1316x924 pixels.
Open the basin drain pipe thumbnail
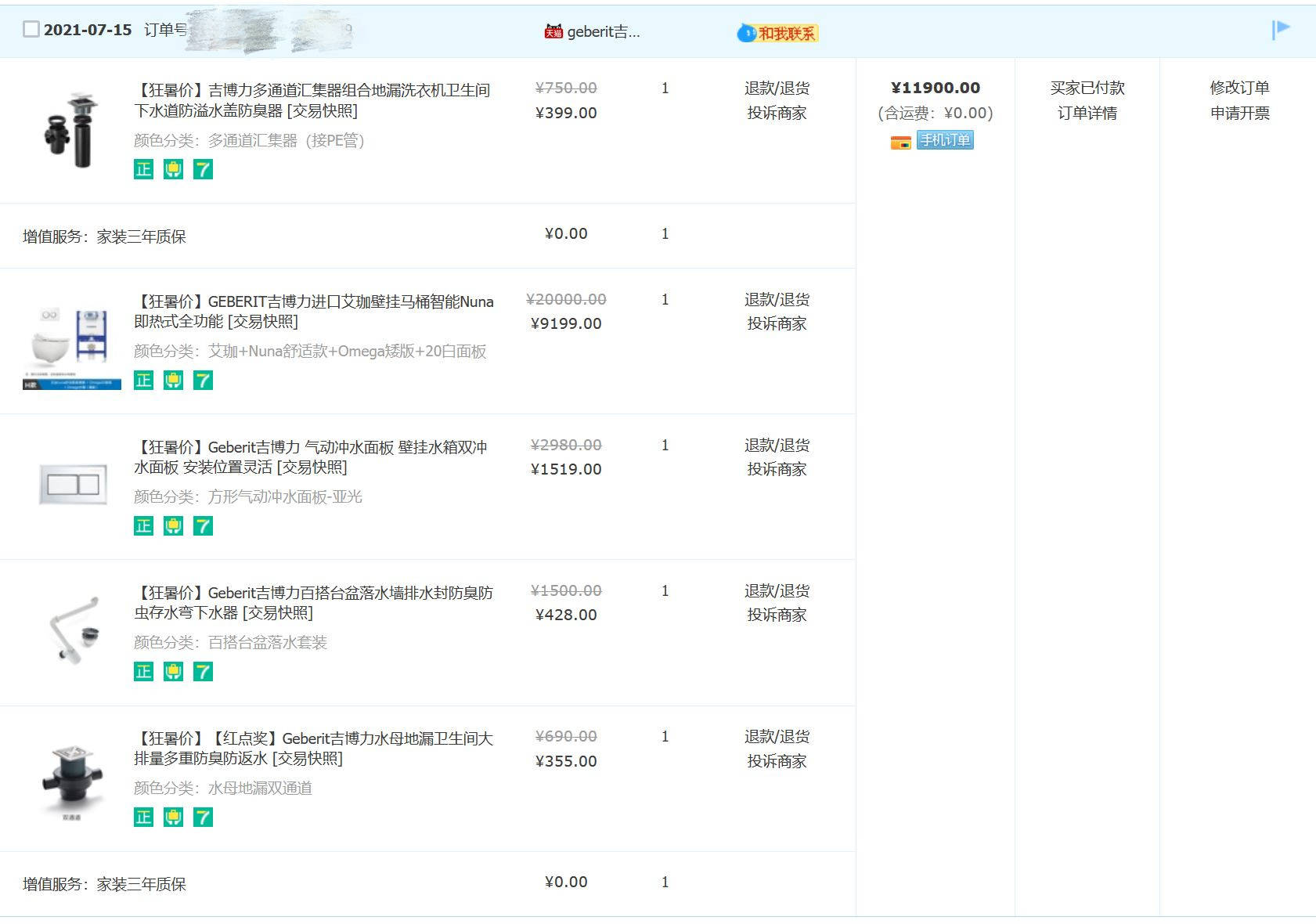coord(74,630)
